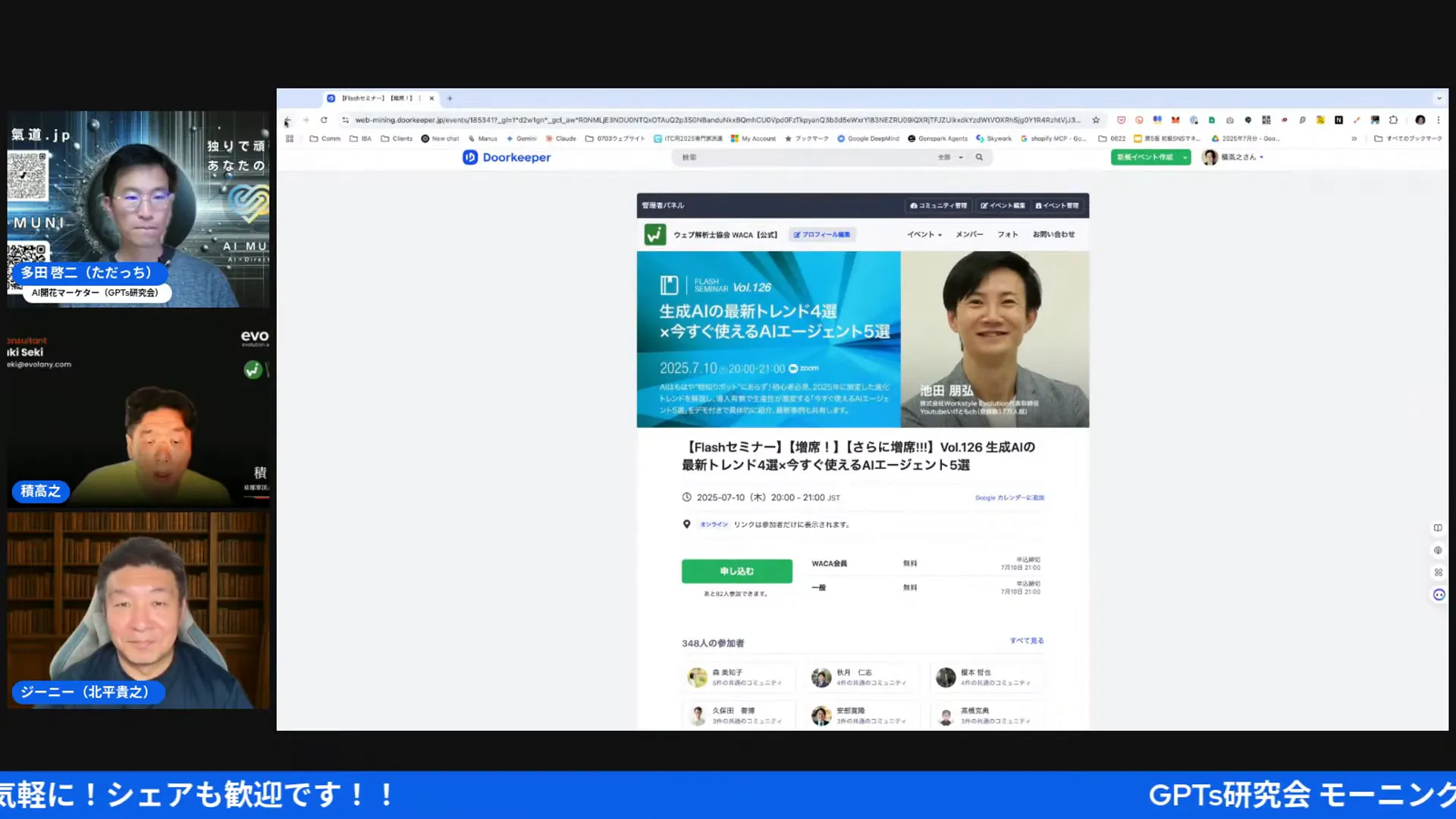Bookmark this page with the star icon
Image resolution: width=1456 pixels, height=819 pixels.
[x=1096, y=121]
